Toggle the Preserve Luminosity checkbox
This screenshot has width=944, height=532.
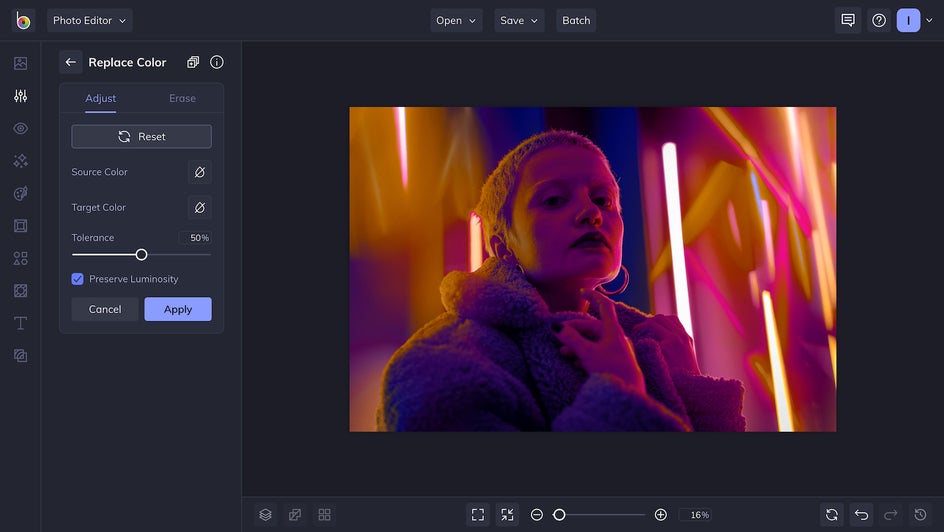tap(78, 279)
